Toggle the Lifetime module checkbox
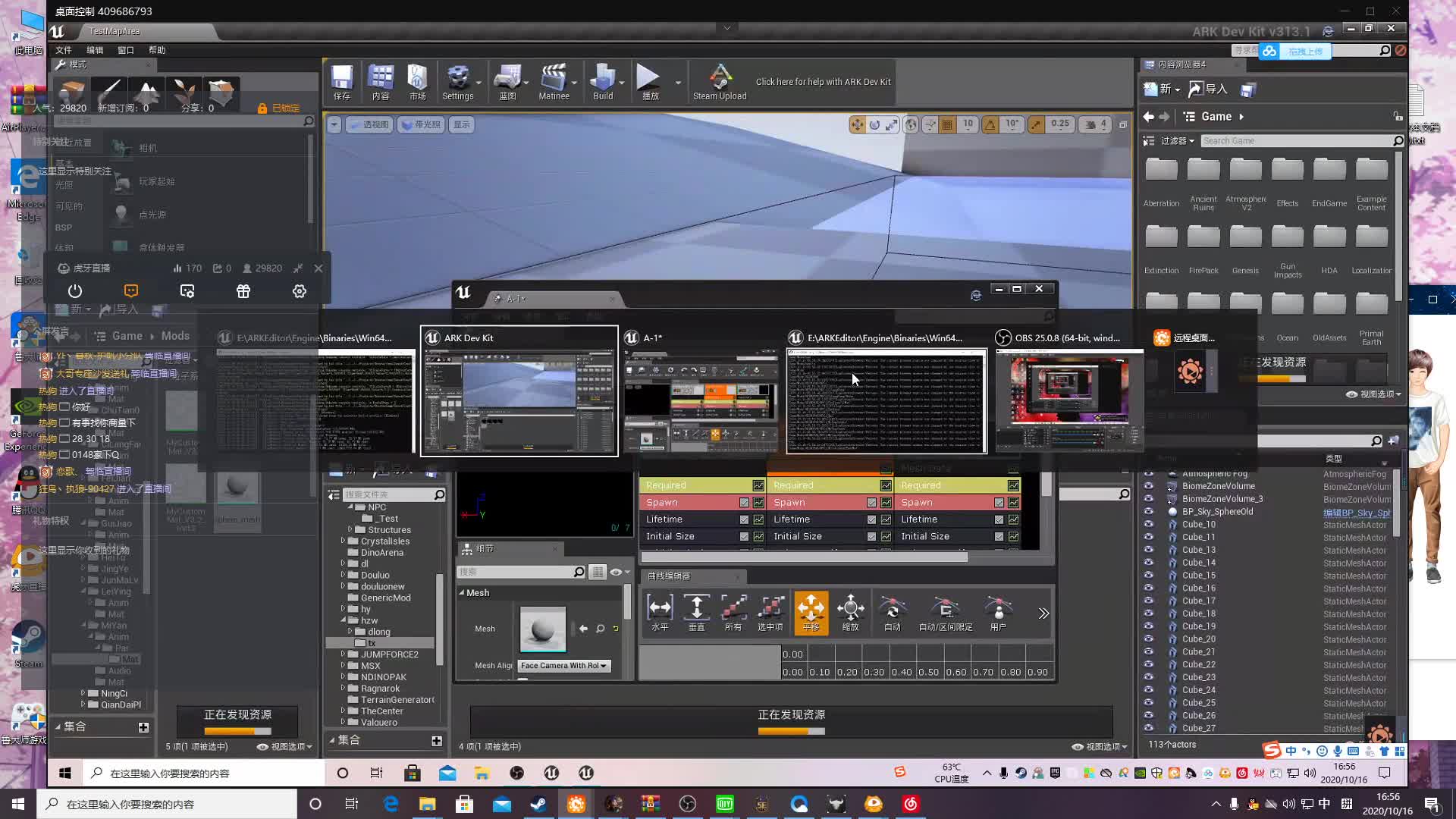 (744, 519)
